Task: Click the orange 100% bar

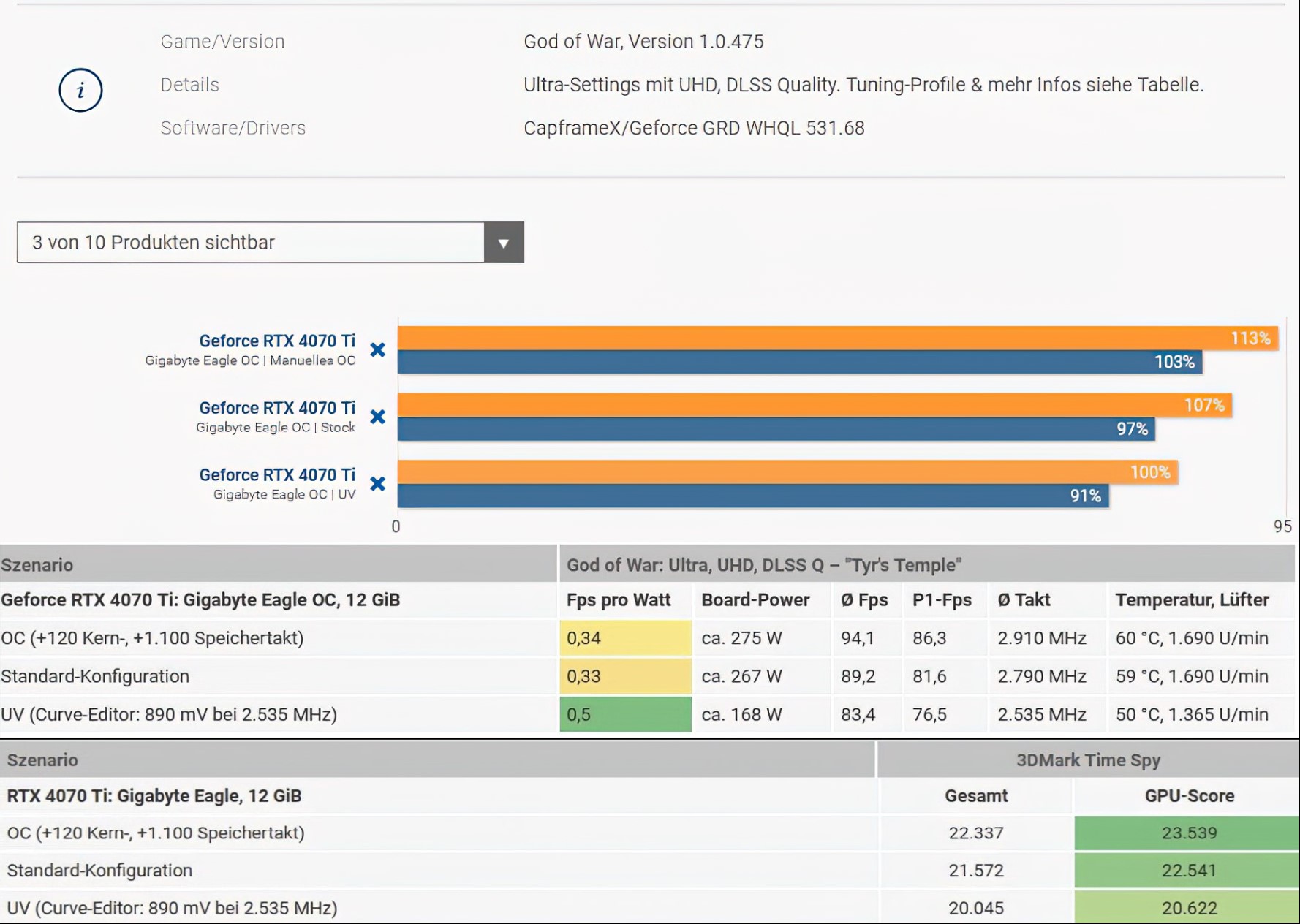Action: 787,472
